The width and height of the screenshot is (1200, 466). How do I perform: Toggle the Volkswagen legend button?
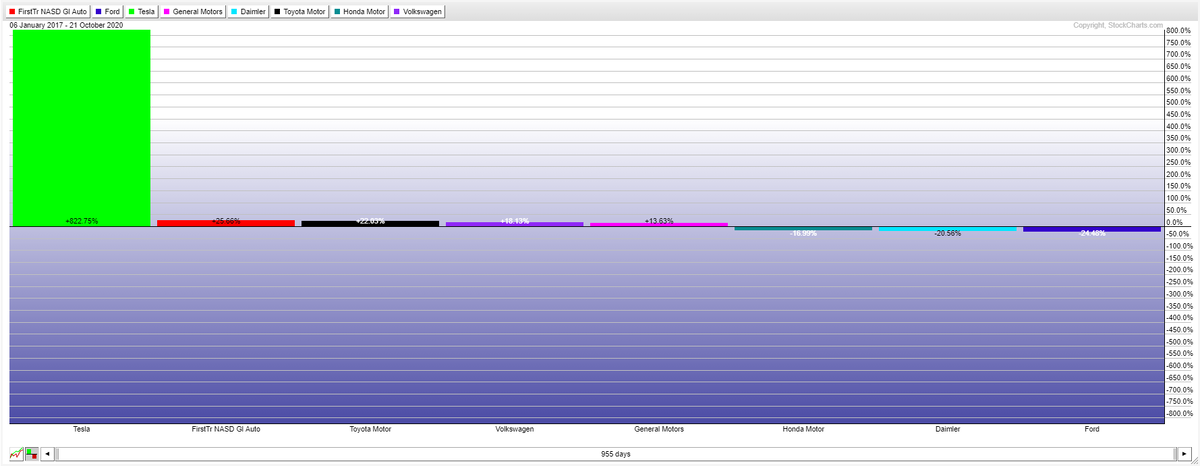[419, 11]
